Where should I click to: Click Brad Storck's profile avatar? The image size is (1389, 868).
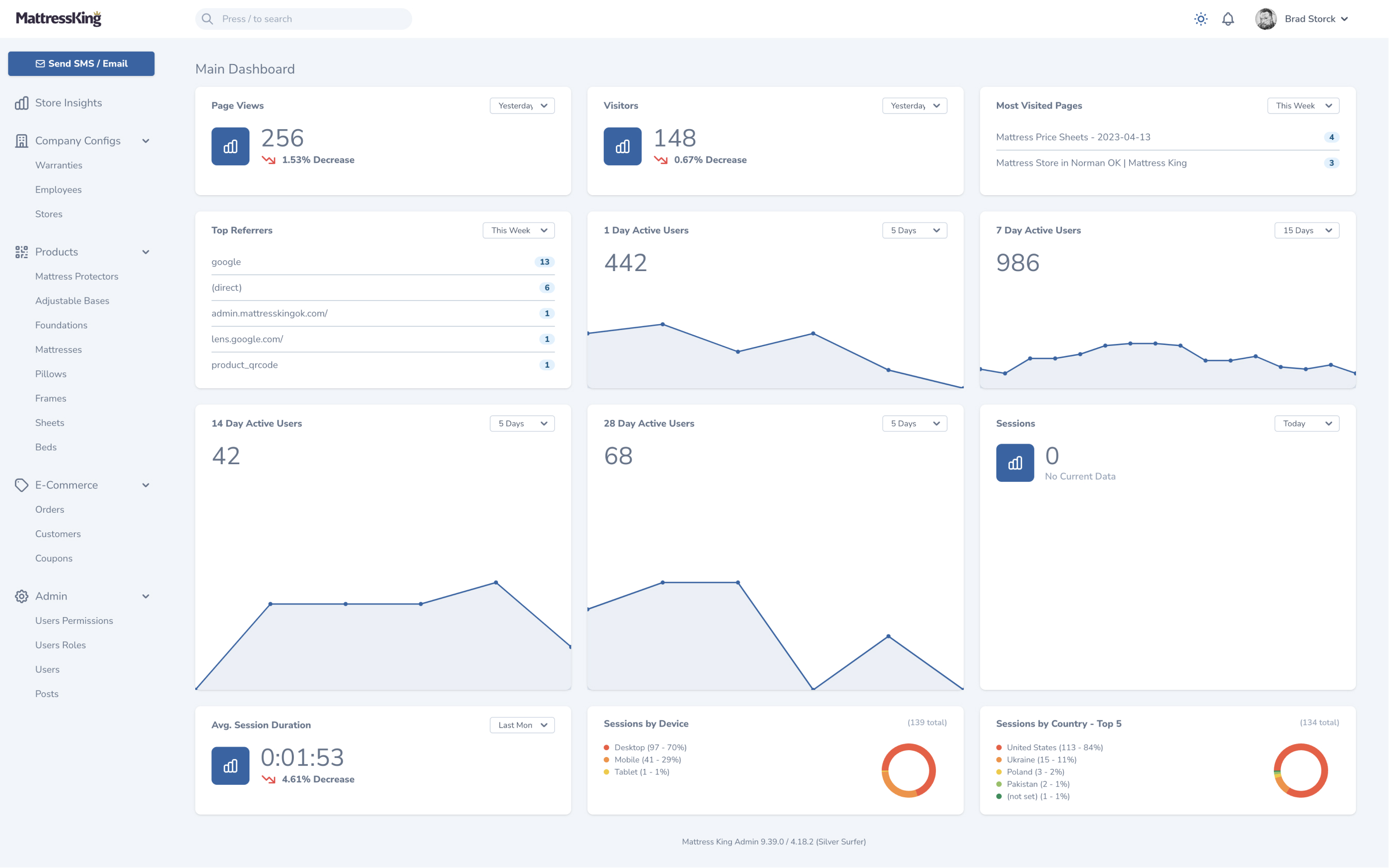click(1266, 19)
